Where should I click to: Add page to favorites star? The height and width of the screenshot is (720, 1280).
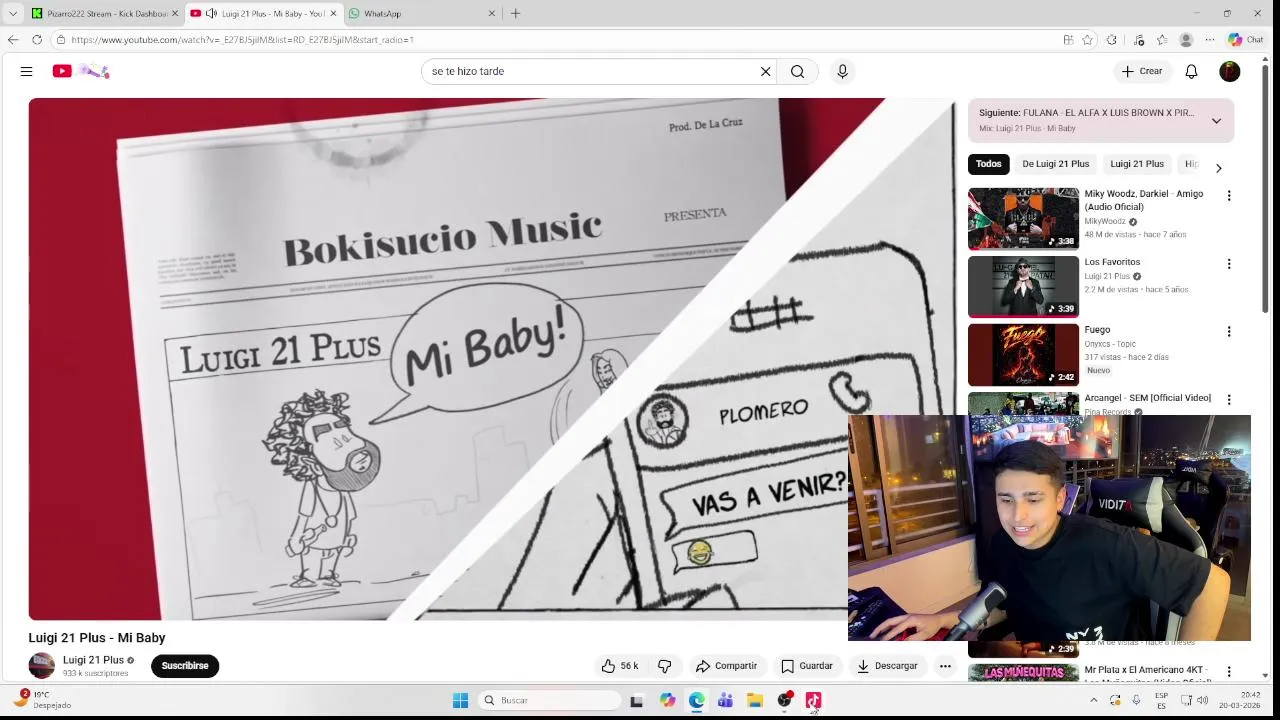coord(1087,40)
